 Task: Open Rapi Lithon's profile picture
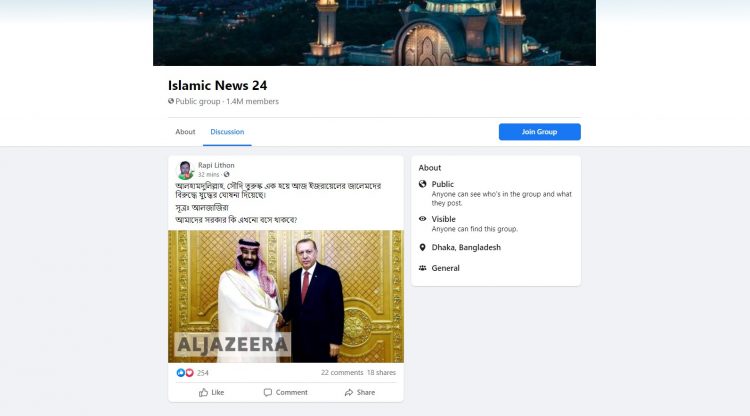(x=185, y=170)
